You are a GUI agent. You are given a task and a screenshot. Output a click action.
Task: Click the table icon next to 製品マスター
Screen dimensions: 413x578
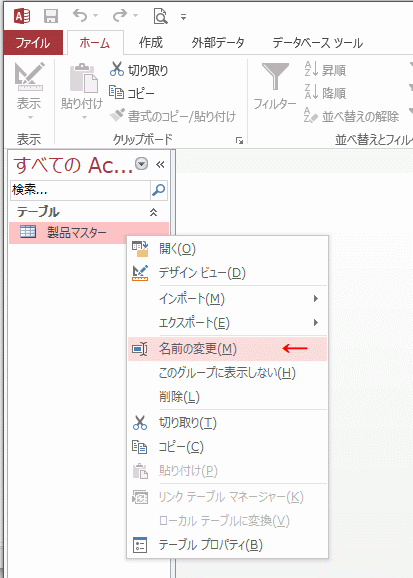pos(28,232)
